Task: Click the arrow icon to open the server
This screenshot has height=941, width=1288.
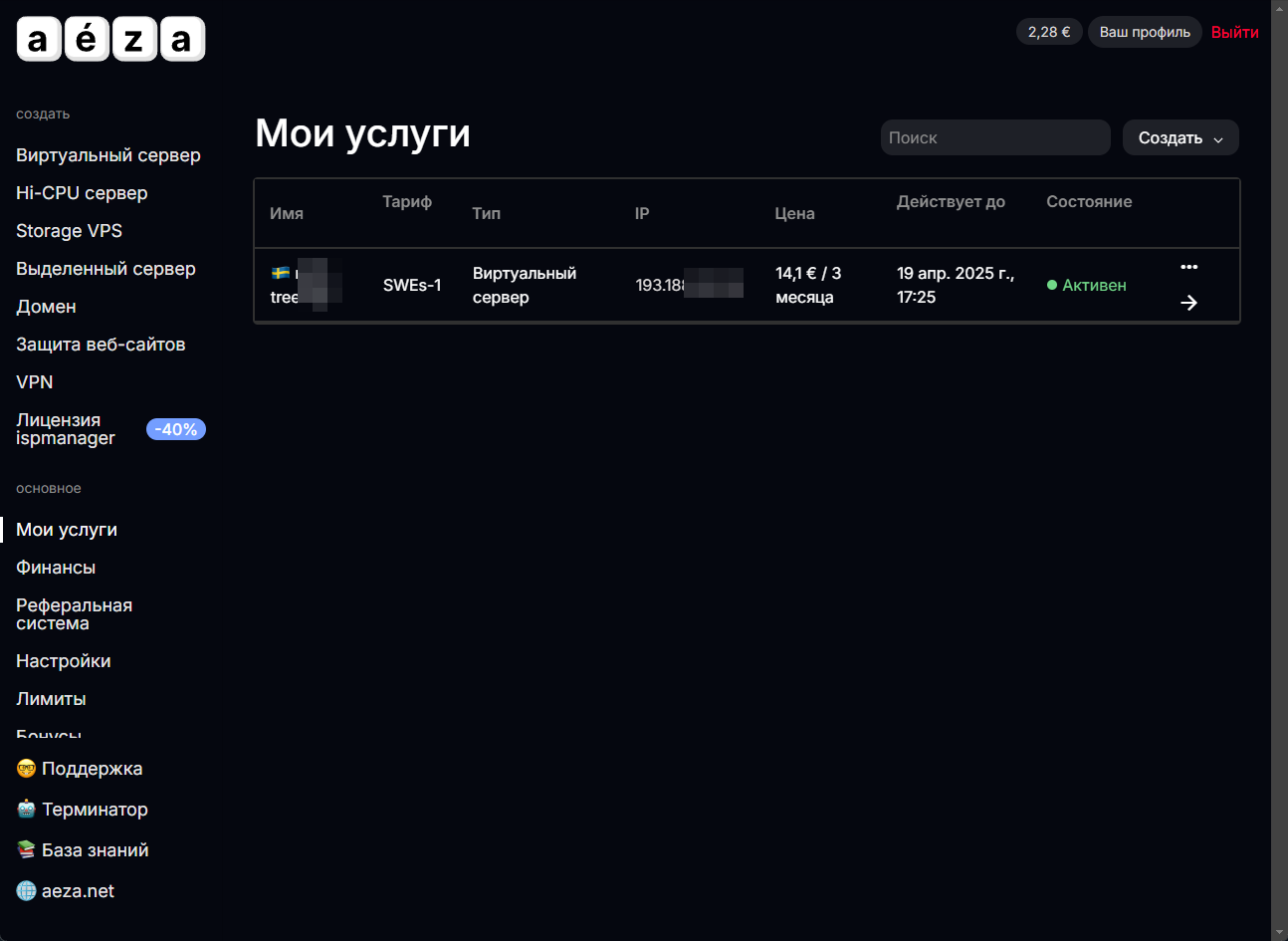Action: tap(1188, 303)
